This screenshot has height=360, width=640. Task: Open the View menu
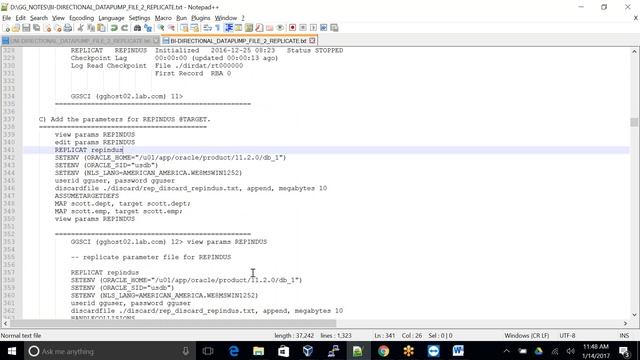tap(58, 18)
